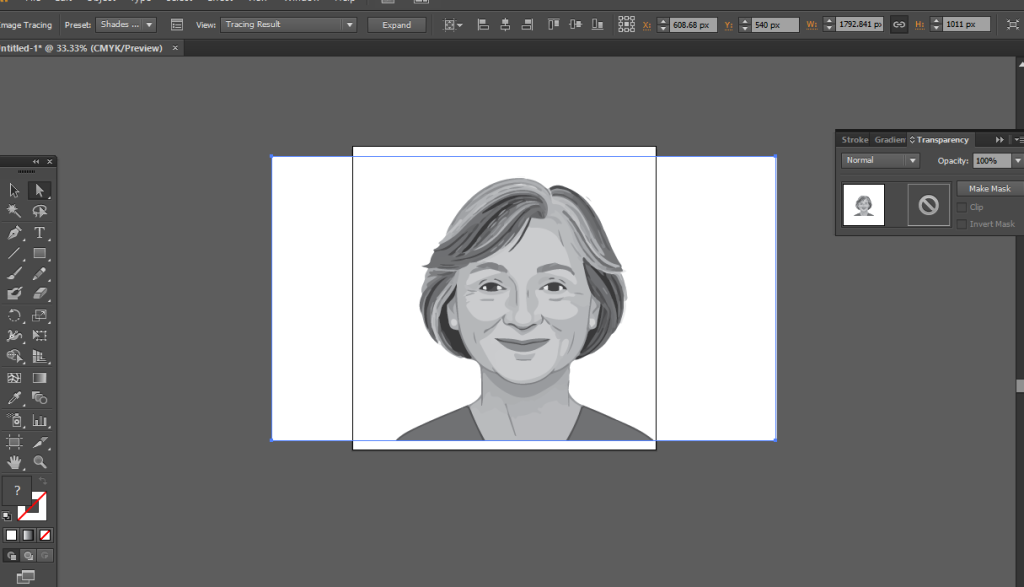This screenshot has width=1024, height=587.
Task: Select the Hand tool
Action: tap(14, 462)
